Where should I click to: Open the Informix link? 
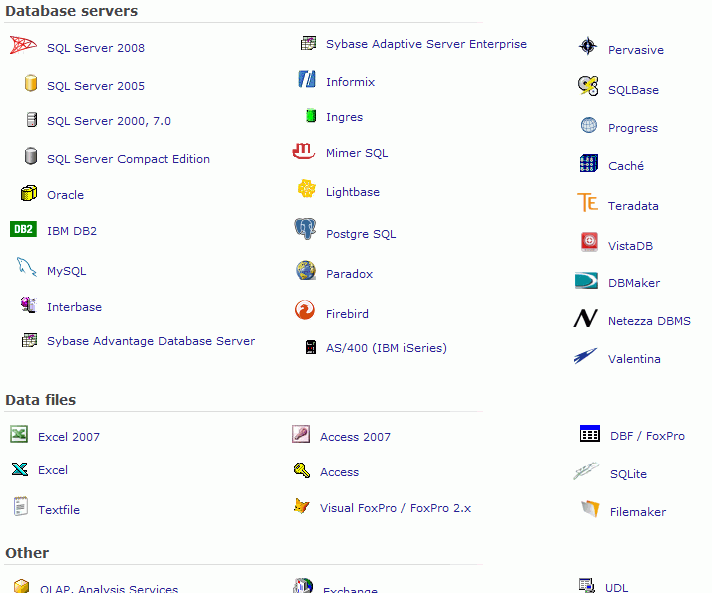point(351,82)
